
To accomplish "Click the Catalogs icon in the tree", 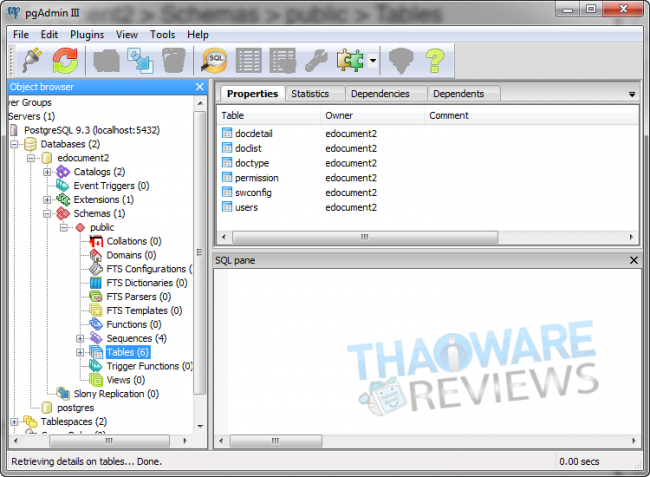I will (x=63, y=172).
